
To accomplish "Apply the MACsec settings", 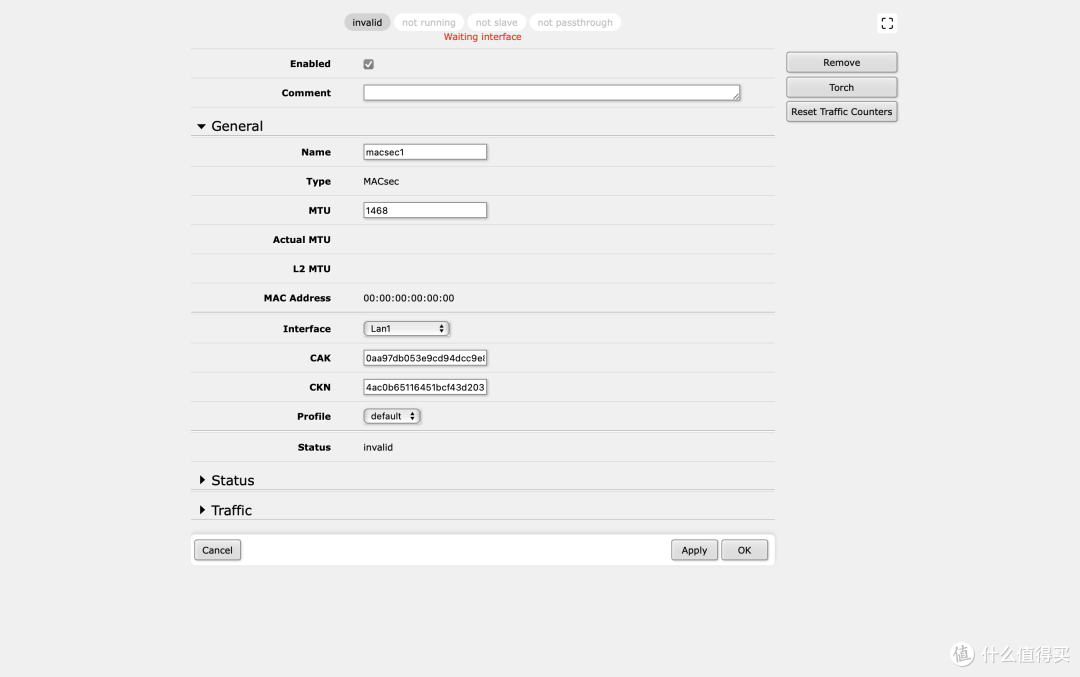I will tap(694, 550).
